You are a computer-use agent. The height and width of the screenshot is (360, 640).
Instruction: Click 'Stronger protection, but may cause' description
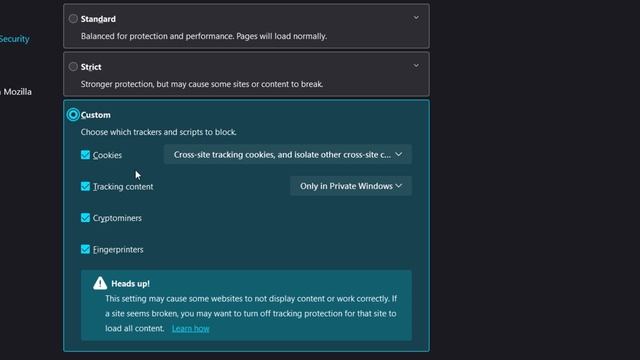click(x=202, y=84)
